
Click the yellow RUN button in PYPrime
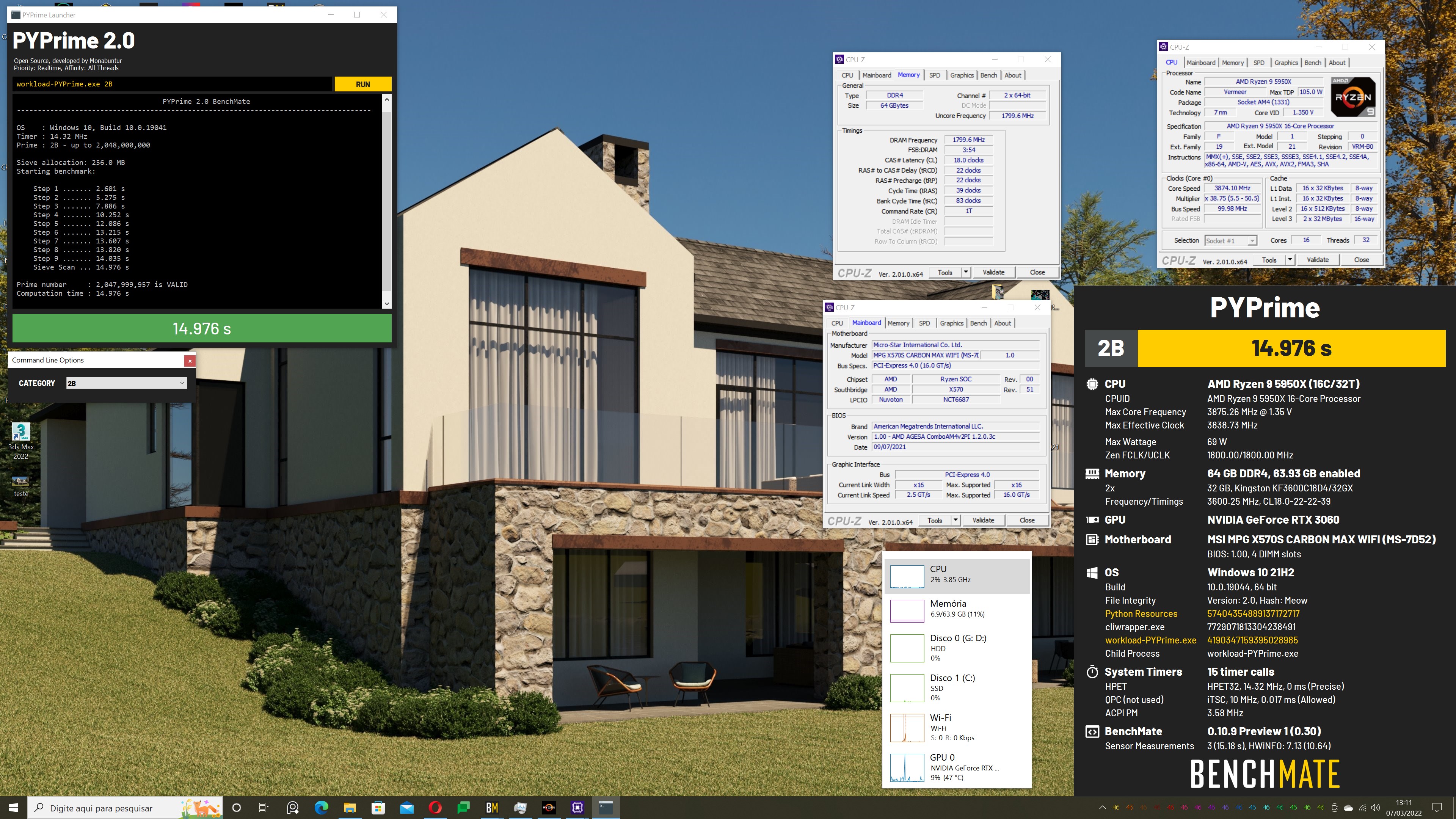(363, 84)
